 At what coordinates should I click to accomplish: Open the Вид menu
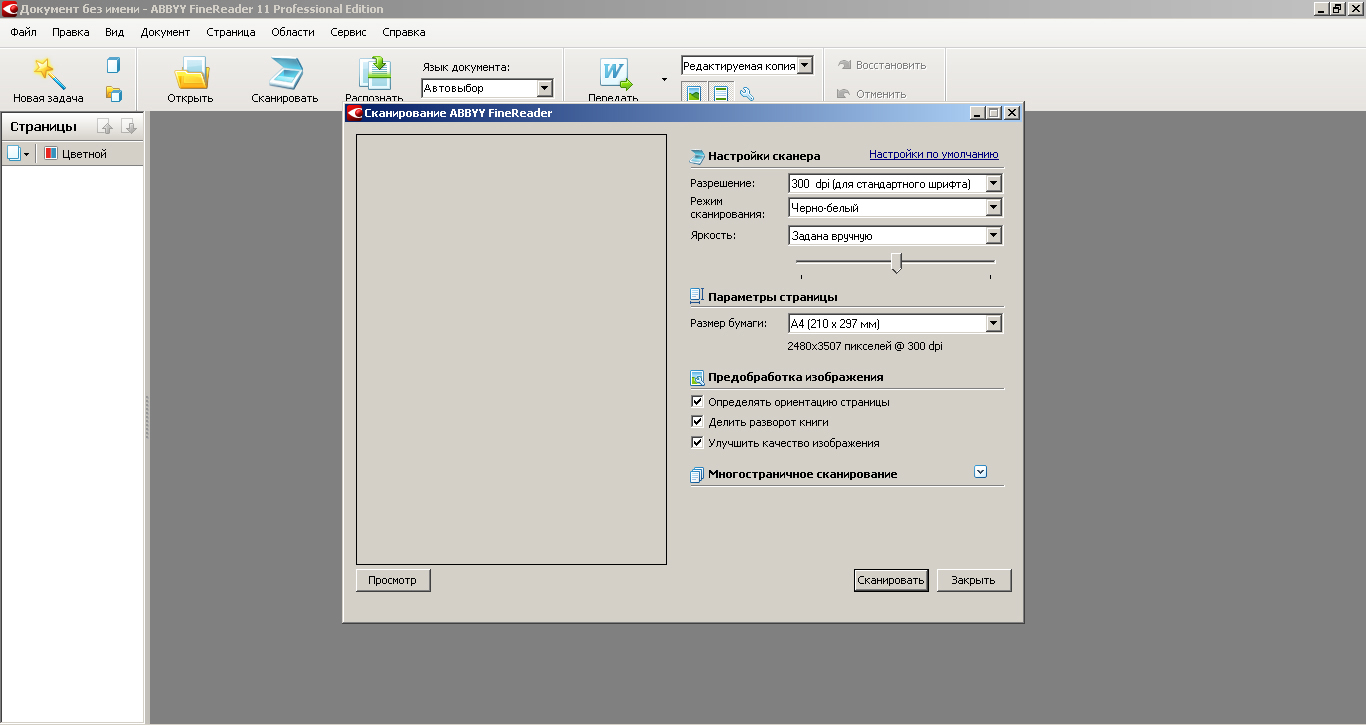114,32
